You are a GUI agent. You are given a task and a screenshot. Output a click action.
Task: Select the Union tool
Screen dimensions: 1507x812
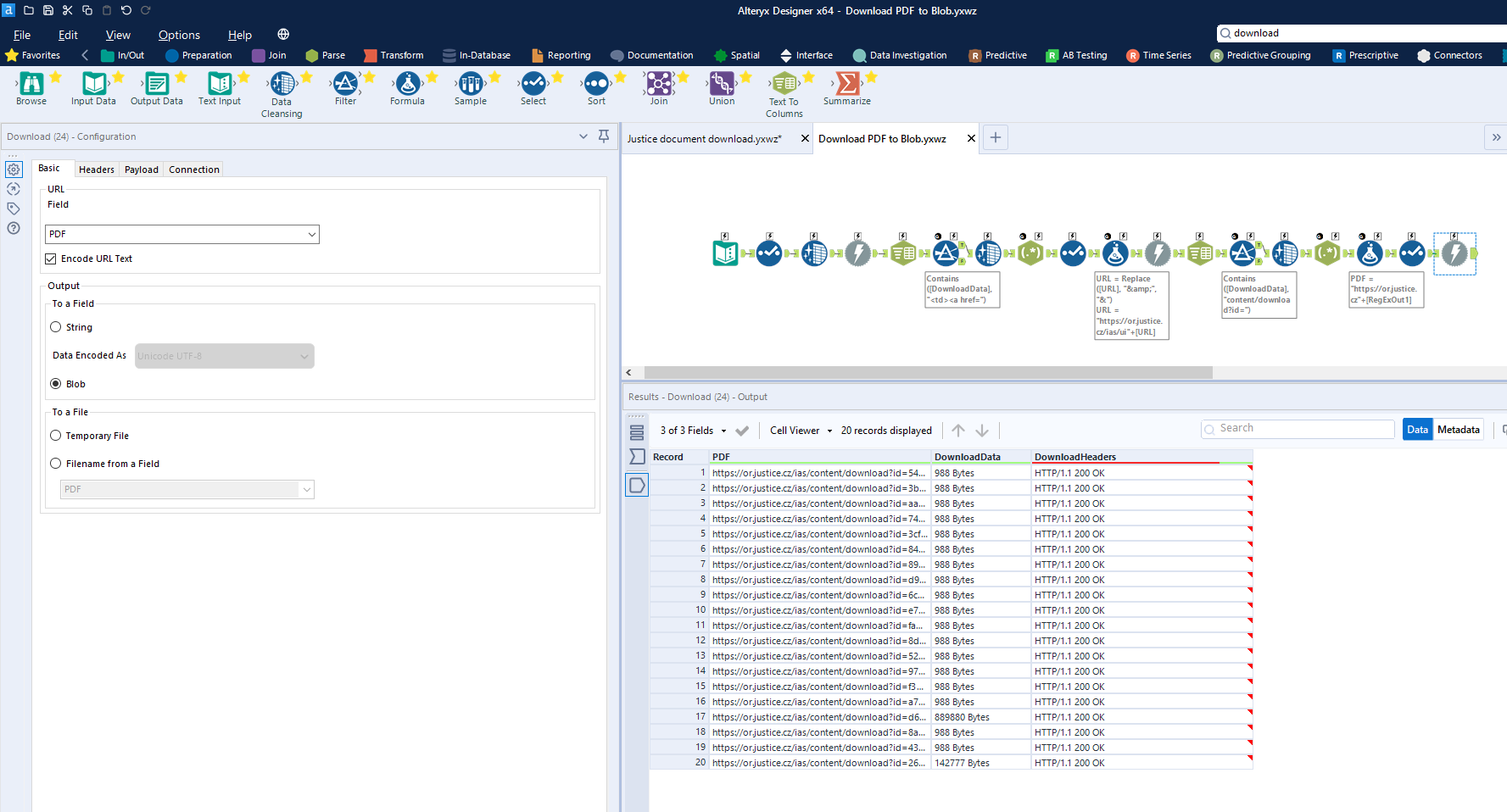tap(721, 85)
